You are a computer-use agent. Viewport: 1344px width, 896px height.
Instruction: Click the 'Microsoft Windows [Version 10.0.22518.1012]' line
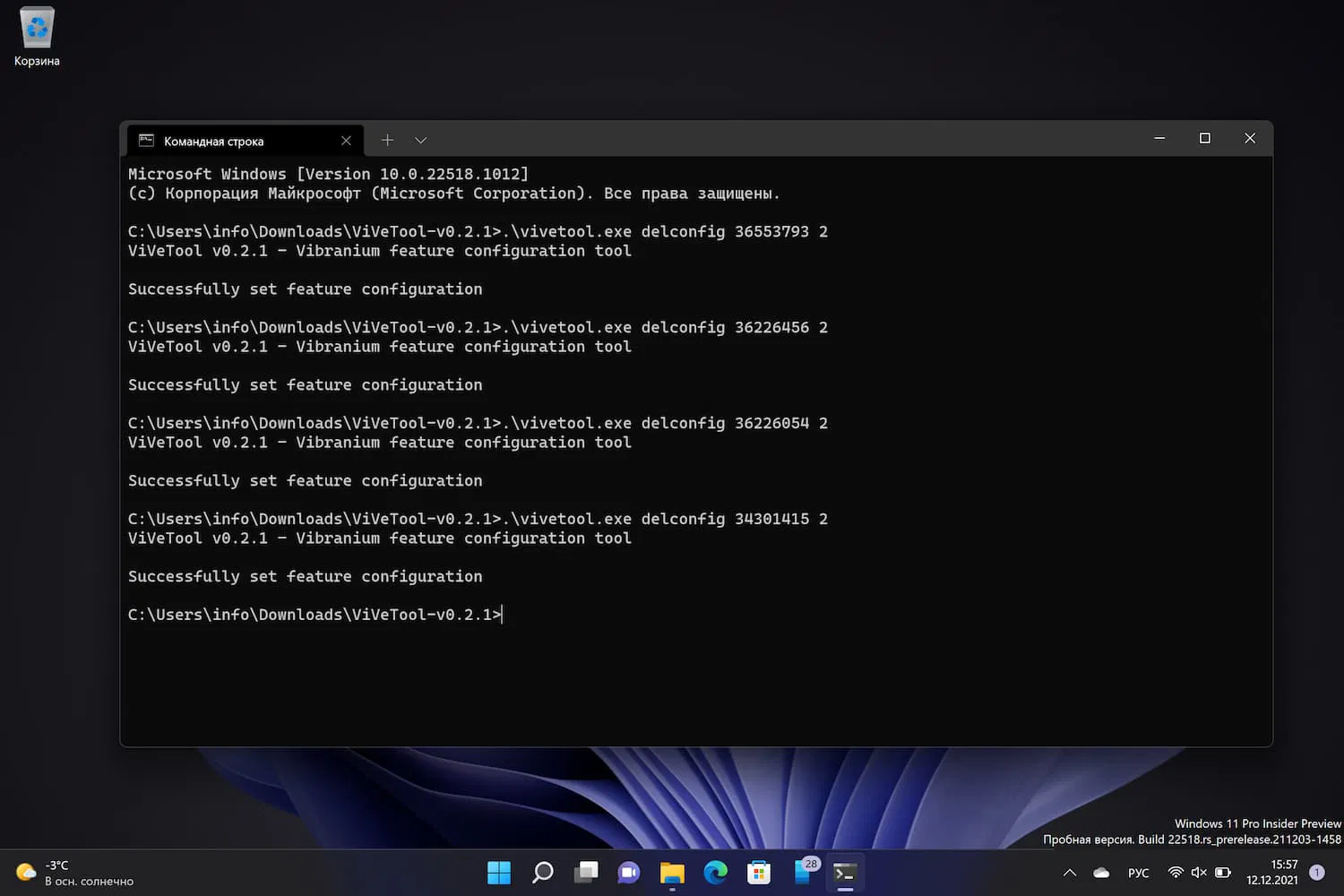pos(328,174)
